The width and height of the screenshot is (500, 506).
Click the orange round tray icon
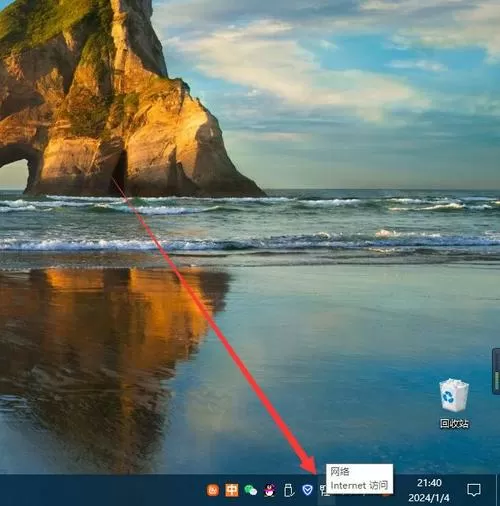pyautogui.click(x=213, y=490)
